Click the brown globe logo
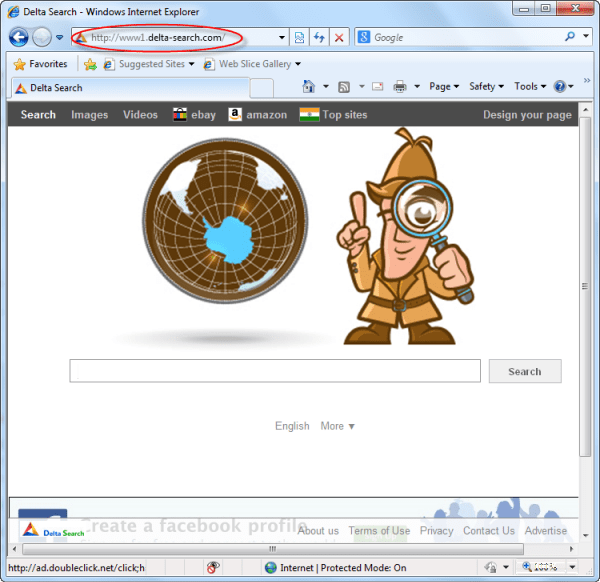 click(225, 221)
